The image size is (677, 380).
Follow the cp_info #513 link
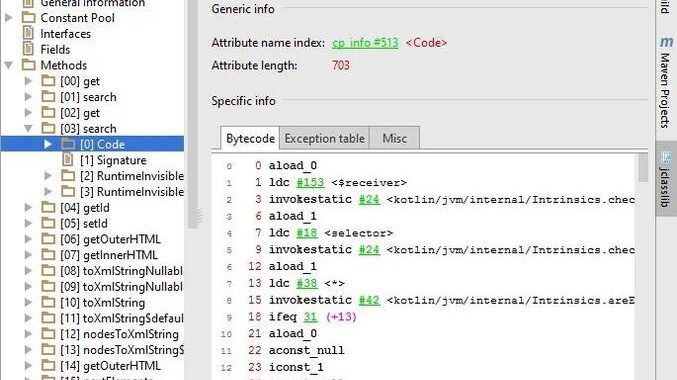[365, 43]
